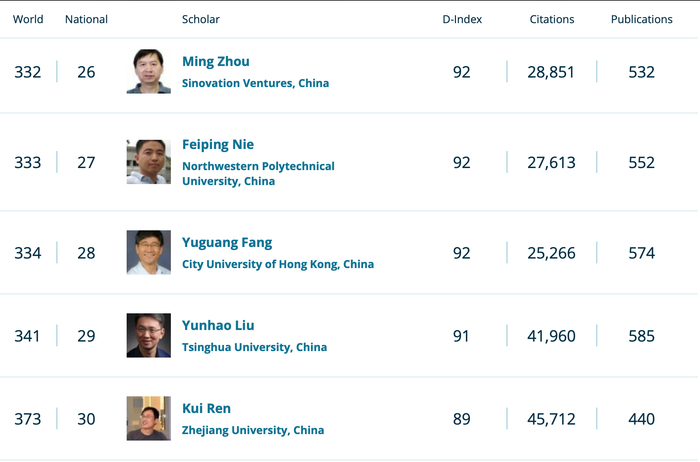
Task: Click Northwestern Polytechnical University affiliation
Action: [x=258, y=174]
